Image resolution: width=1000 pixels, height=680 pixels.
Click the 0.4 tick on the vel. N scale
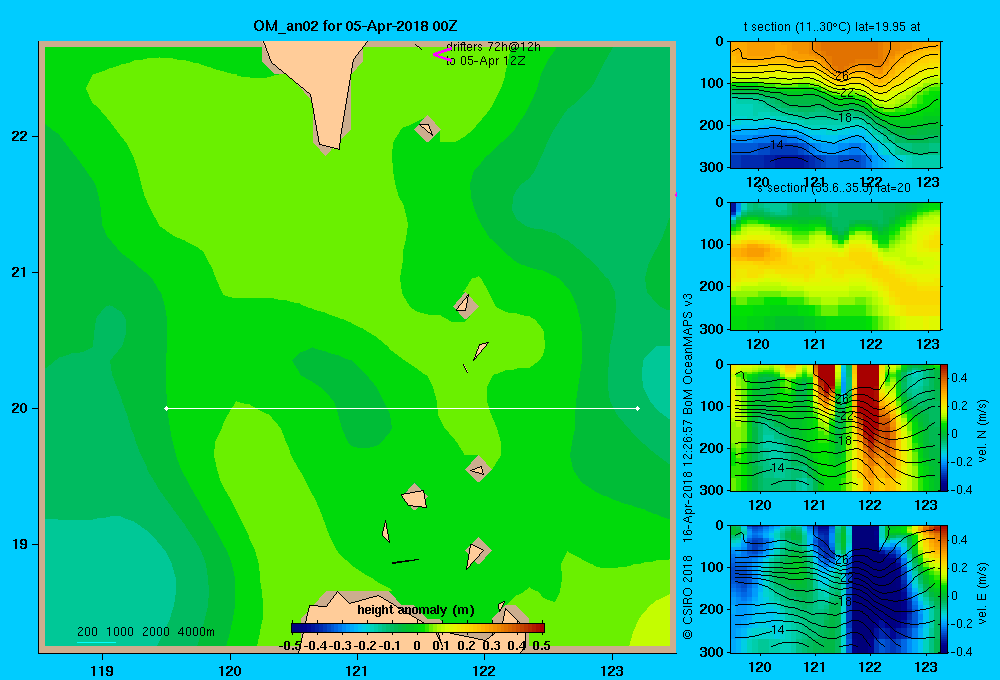point(959,378)
